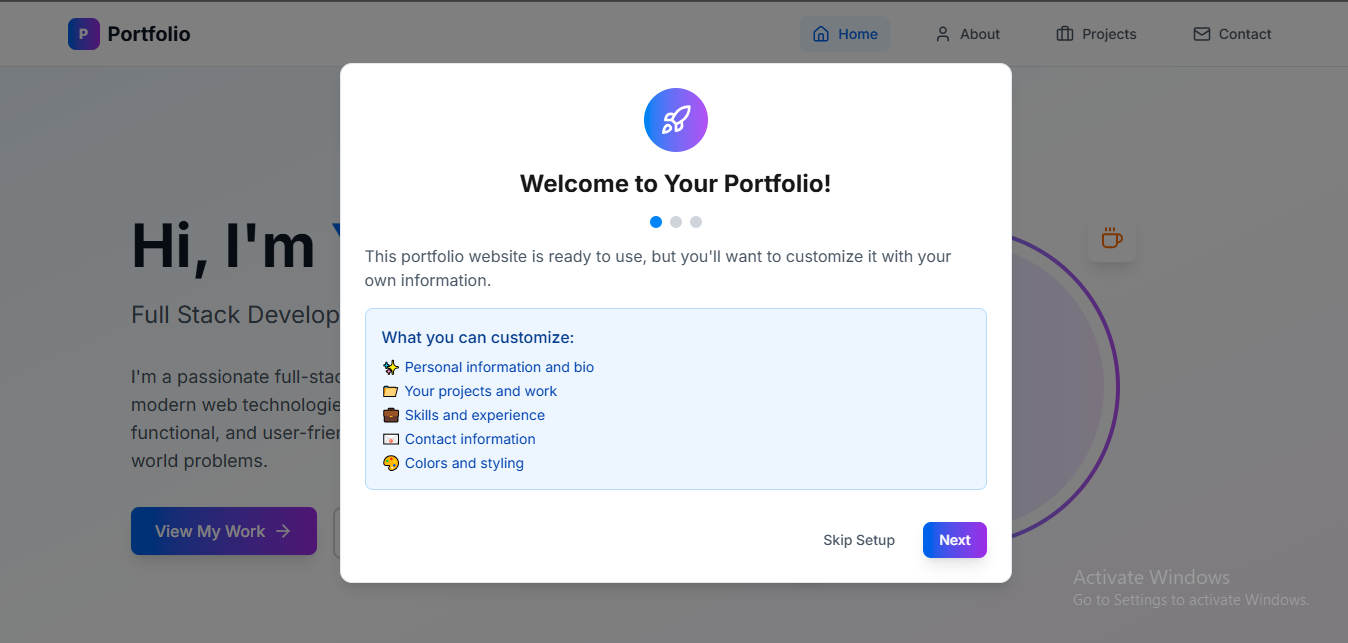The width and height of the screenshot is (1348, 643).
Task: Click the View My Work button
Action: (223, 531)
